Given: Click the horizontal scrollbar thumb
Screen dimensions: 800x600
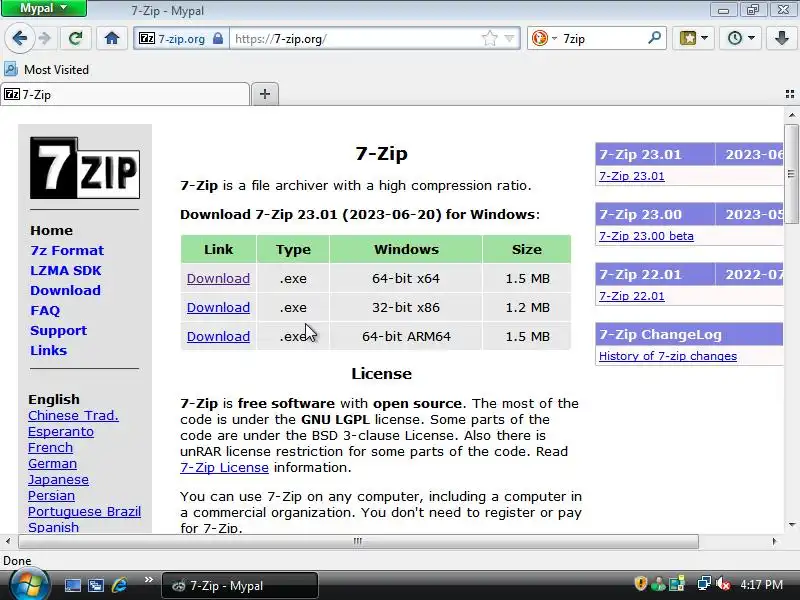Looking at the screenshot, I should 358,541.
